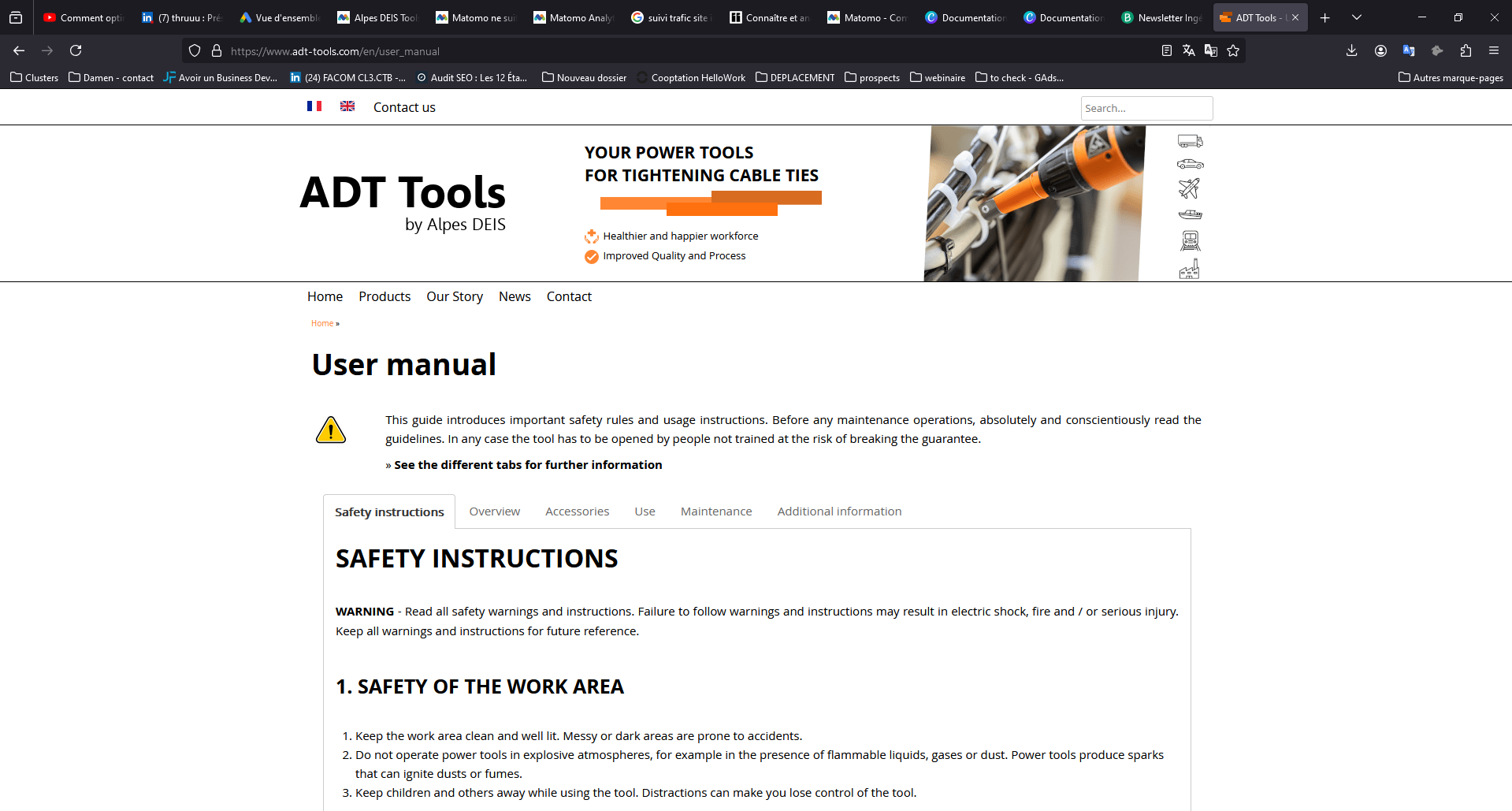Click the cable tie tool banner photo
The width and height of the screenshot is (1512, 811).
pos(1035,203)
